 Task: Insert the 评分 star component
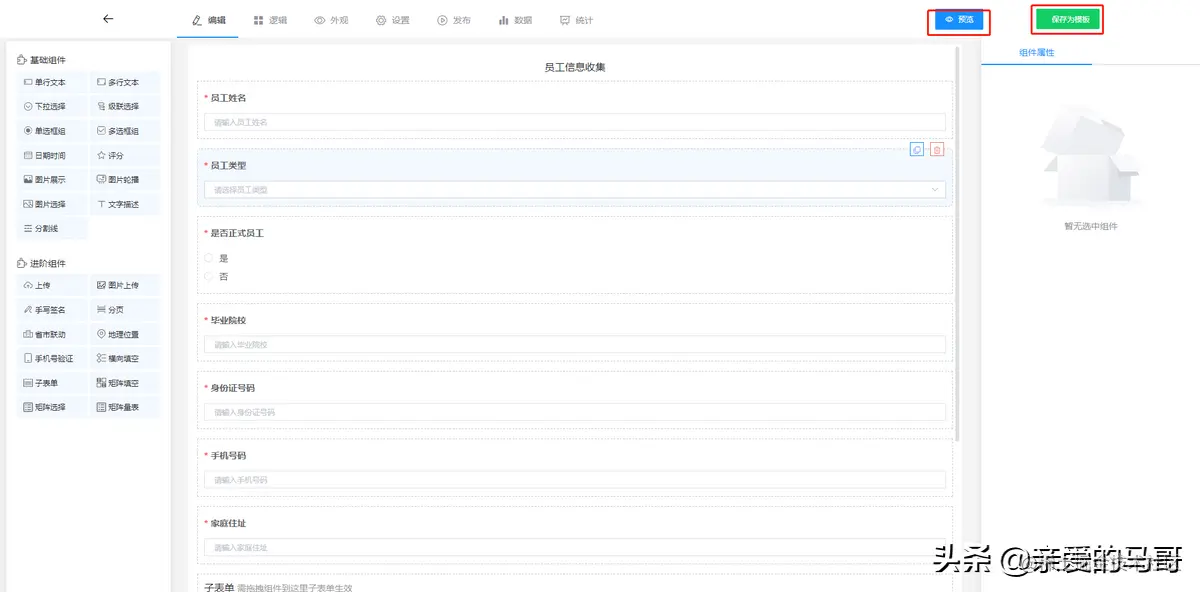click(x=125, y=156)
